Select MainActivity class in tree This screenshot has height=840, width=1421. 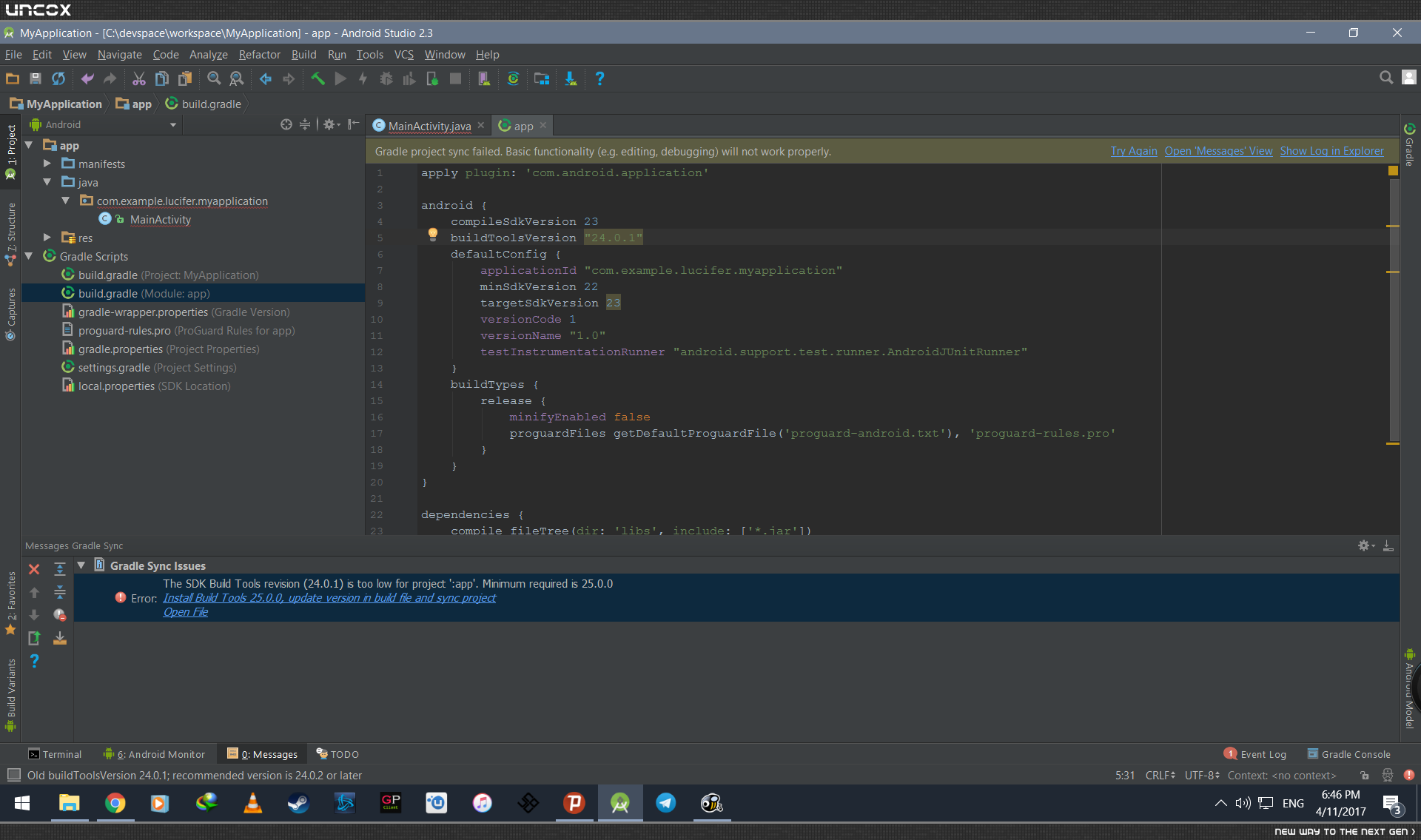click(x=160, y=219)
